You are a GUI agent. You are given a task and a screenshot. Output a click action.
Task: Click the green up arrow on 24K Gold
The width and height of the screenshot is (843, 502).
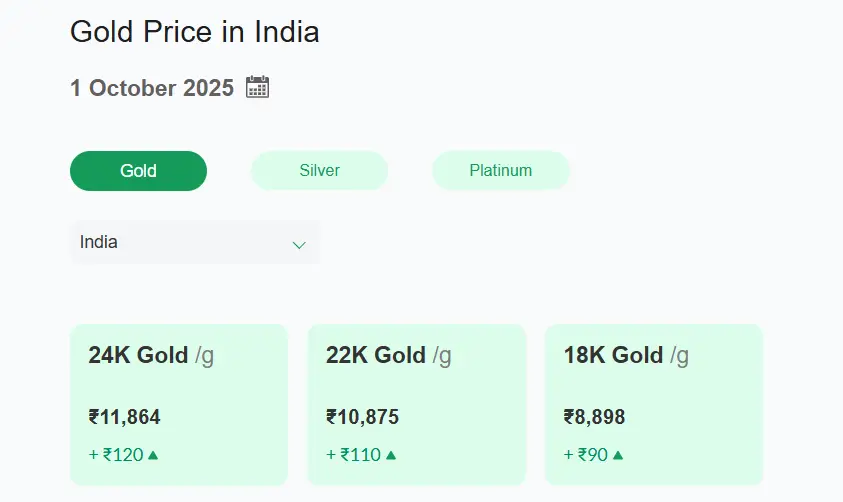[x=154, y=455]
